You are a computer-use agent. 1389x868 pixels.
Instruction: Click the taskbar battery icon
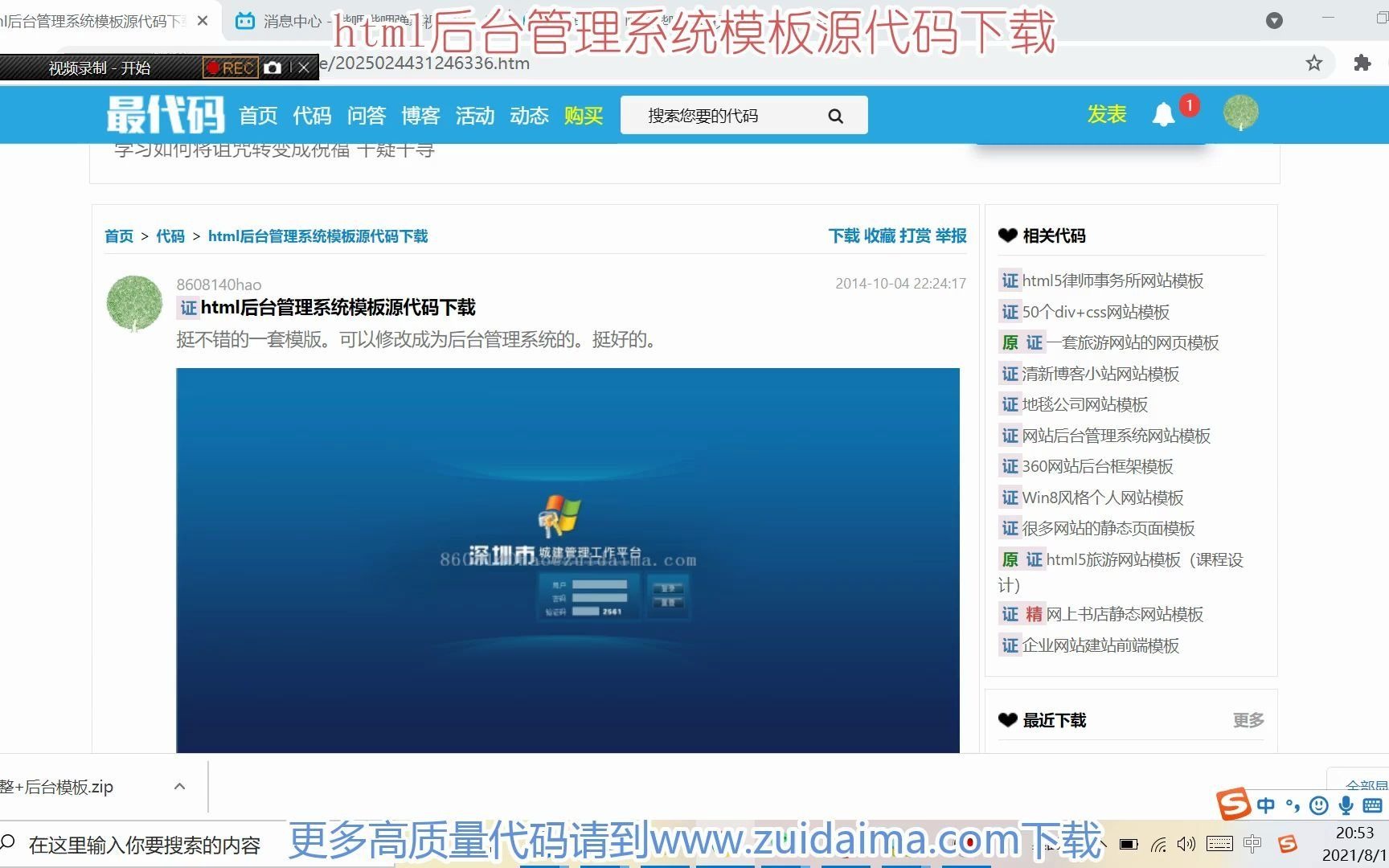pyautogui.click(x=1129, y=844)
